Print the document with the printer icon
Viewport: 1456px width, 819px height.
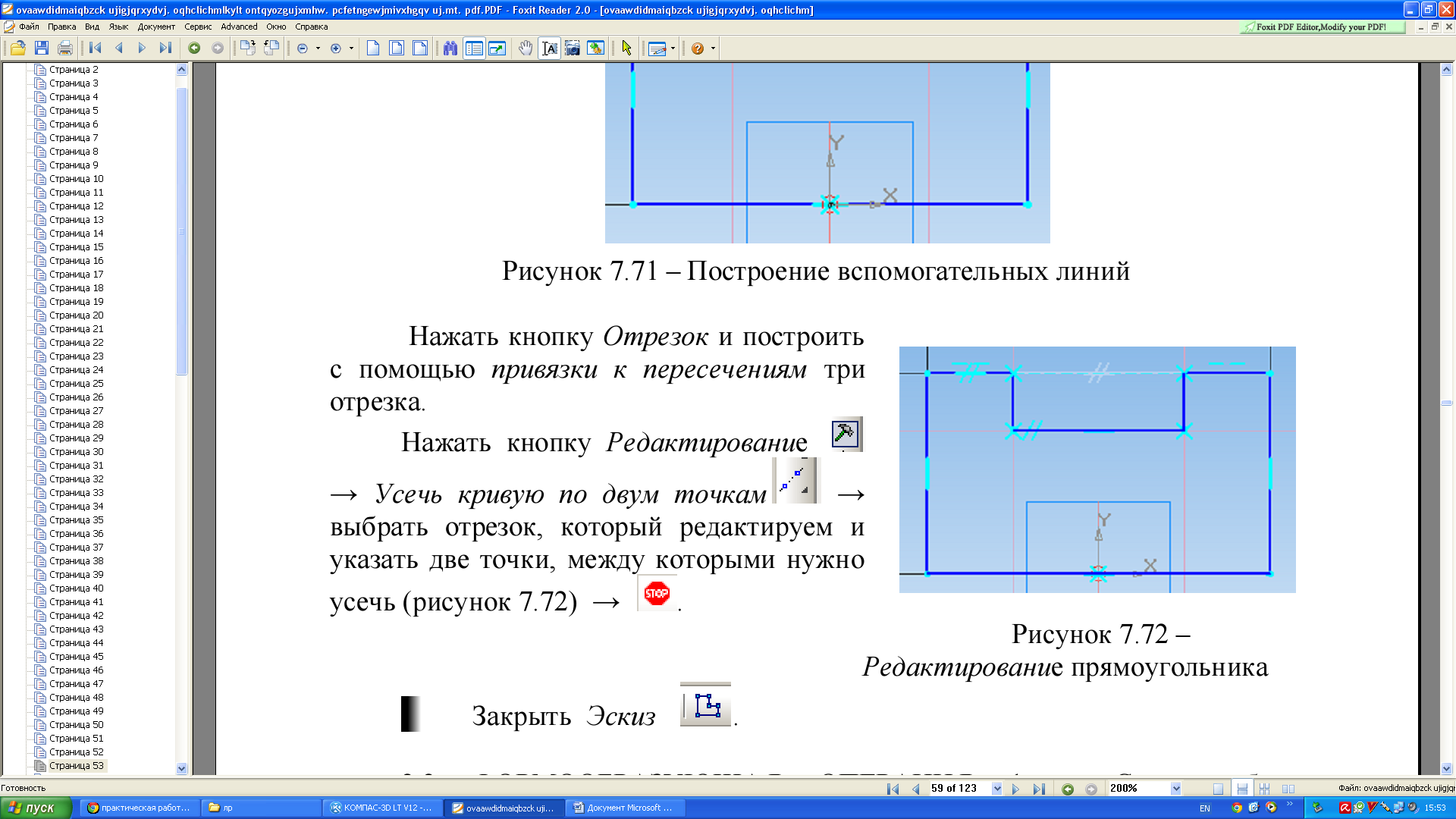click(65, 48)
